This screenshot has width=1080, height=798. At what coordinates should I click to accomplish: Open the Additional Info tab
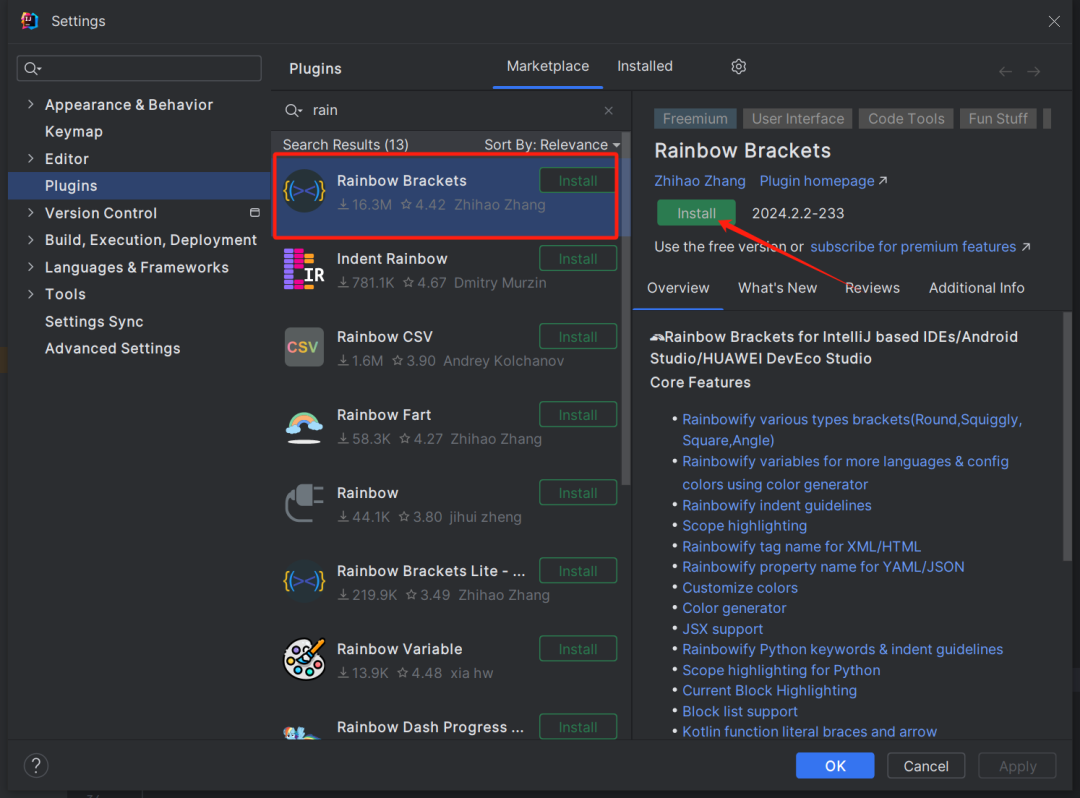tap(976, 288)
